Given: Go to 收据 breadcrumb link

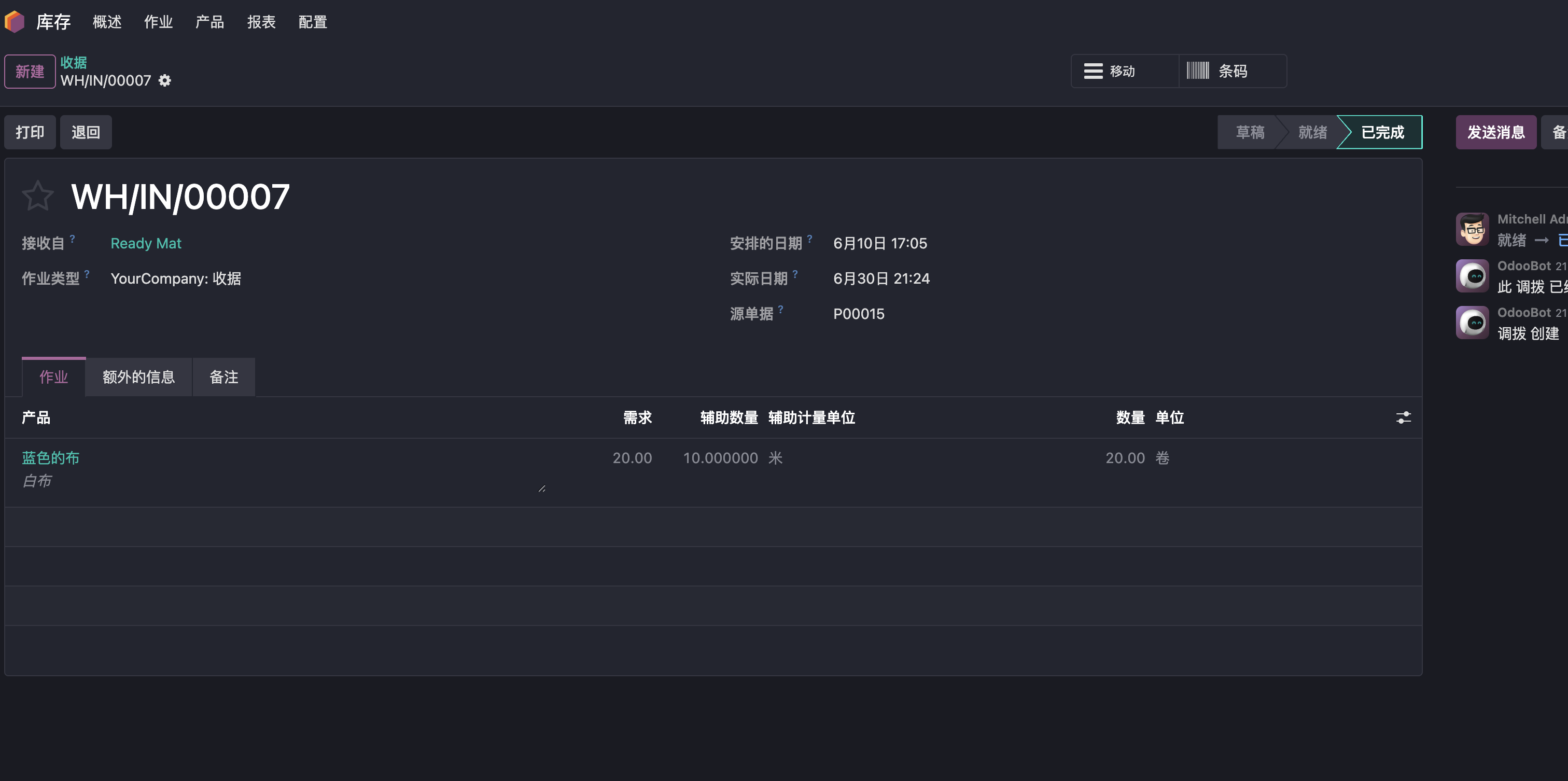Looking at the screenshot, I should coord(74,62).
